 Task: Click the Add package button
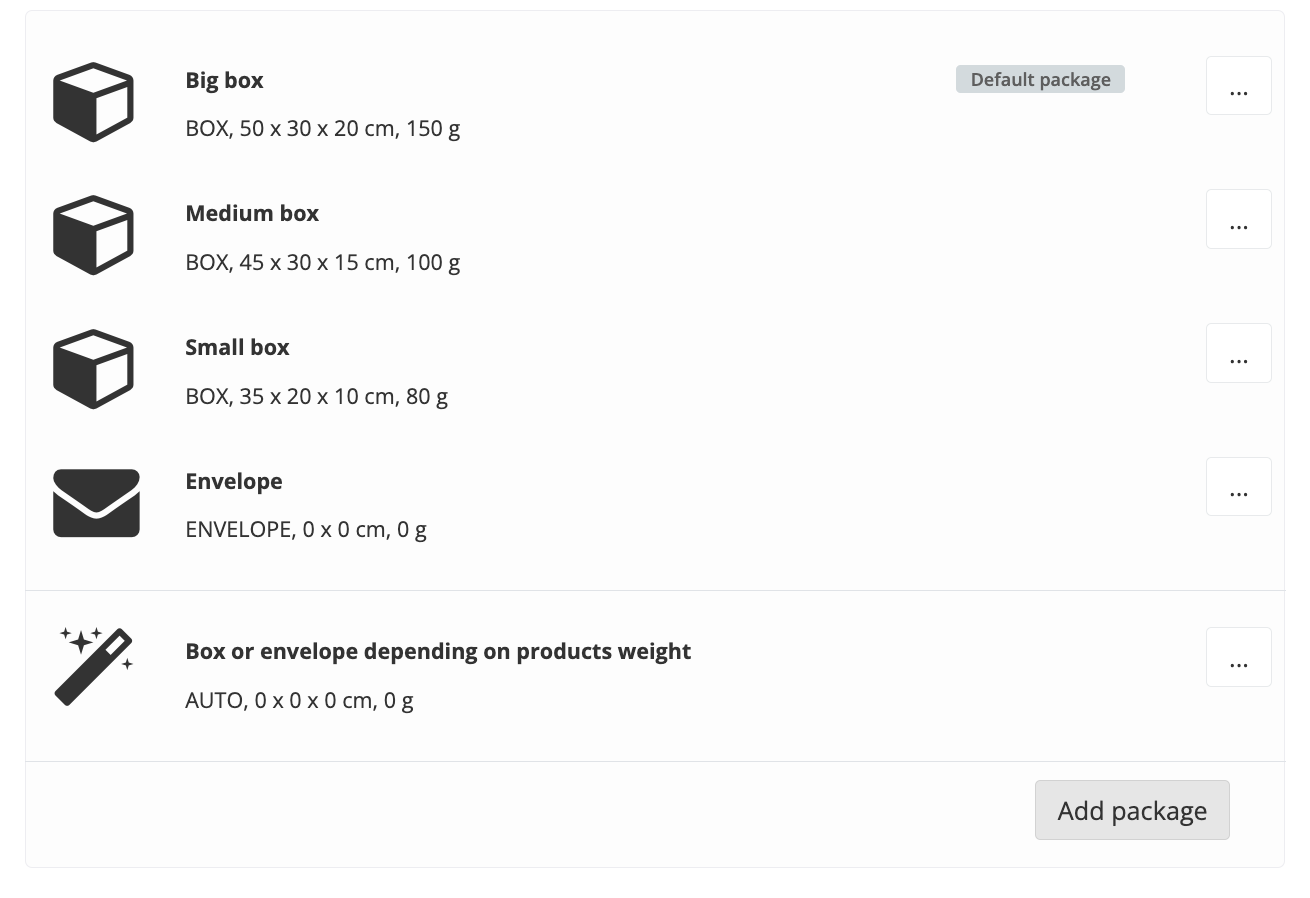pos(1132,810)
